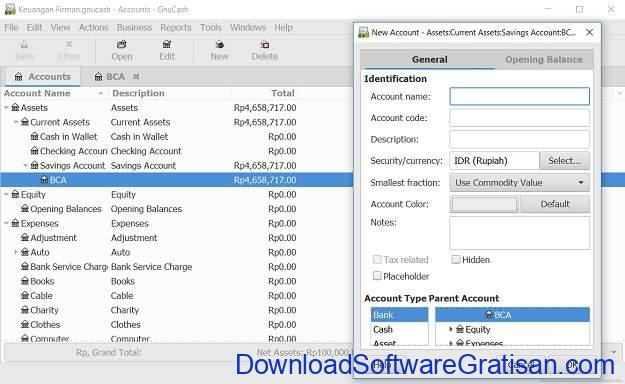
Task: Open the File menu
Action: [x=11, y=28]
